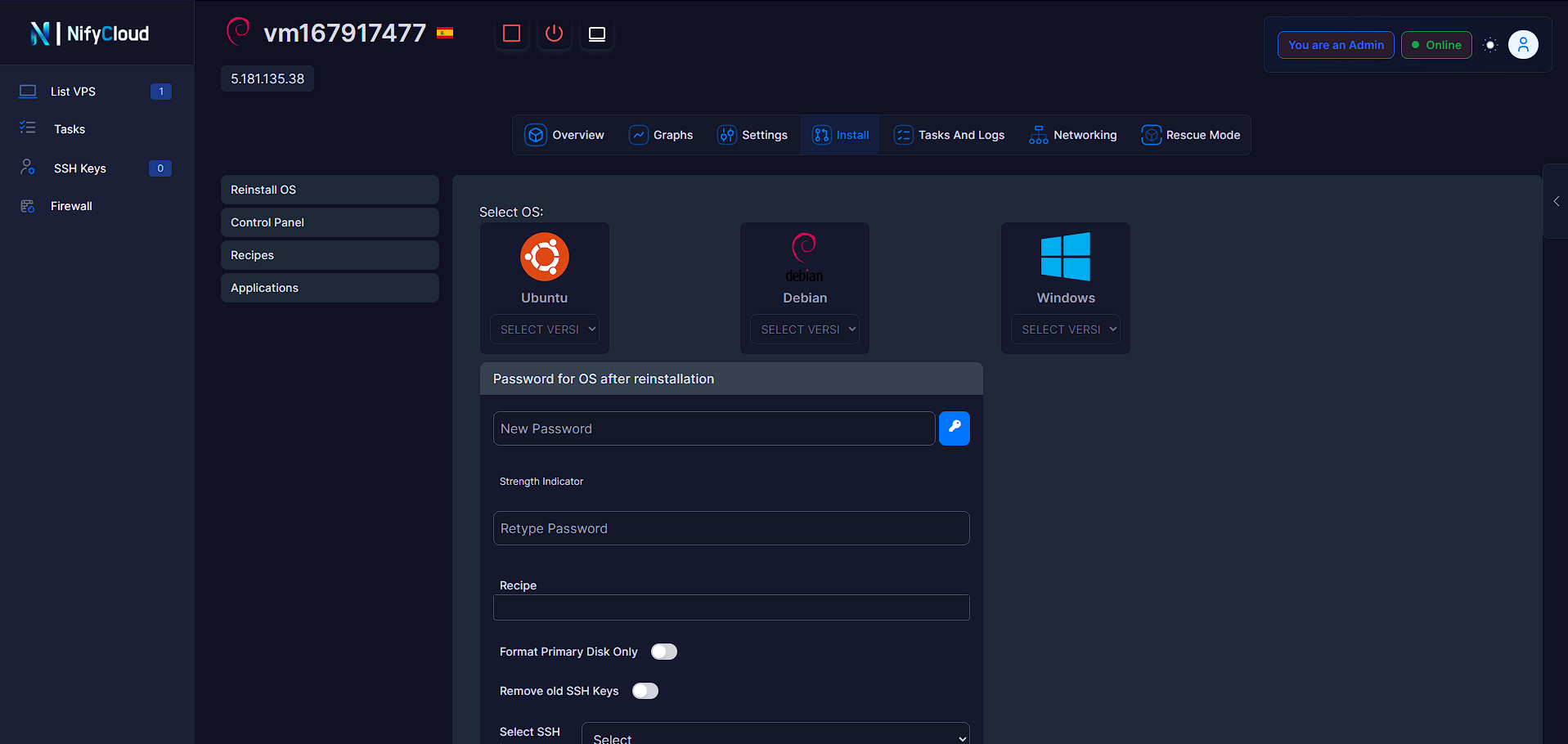The height and width of the screenshot is (744, 1568).
Task: Open the VNC console monitor icon
Action: (x=596, y=34)
